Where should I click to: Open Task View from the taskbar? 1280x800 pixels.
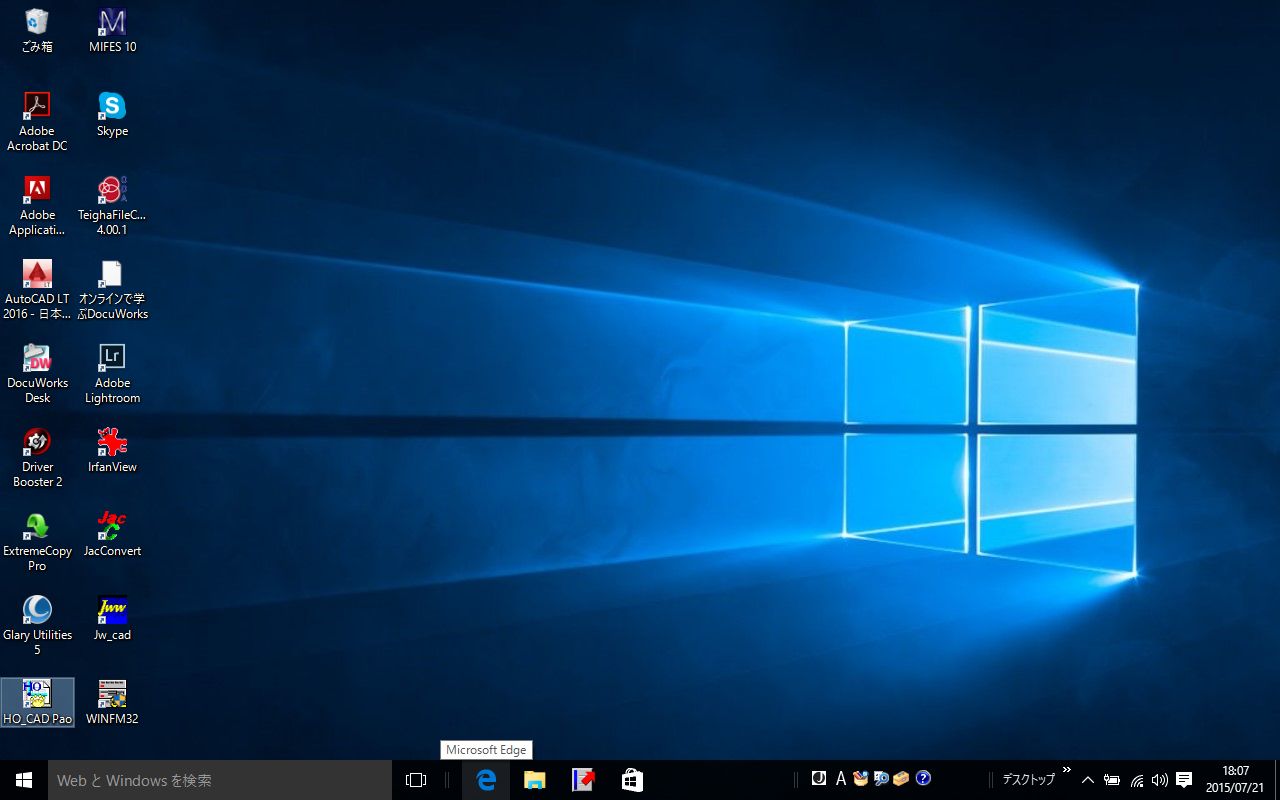(x=416, y=780)
